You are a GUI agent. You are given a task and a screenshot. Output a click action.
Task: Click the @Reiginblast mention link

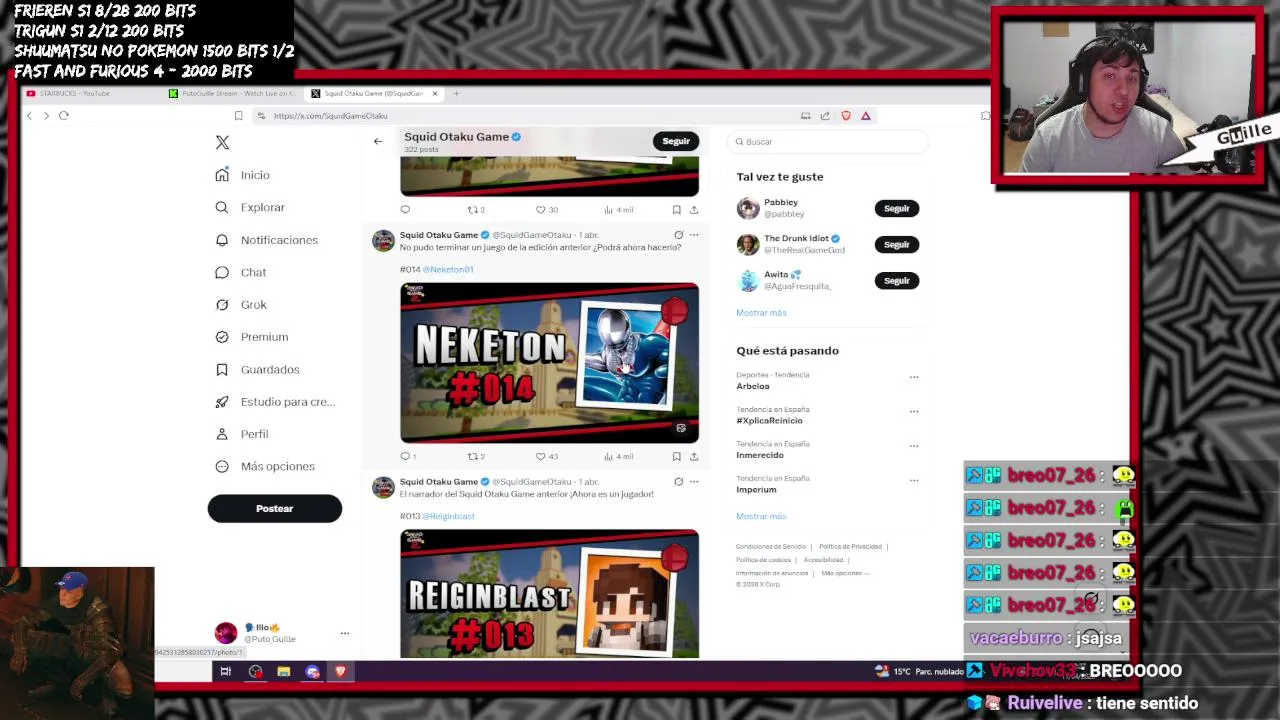tap(448, 516)
